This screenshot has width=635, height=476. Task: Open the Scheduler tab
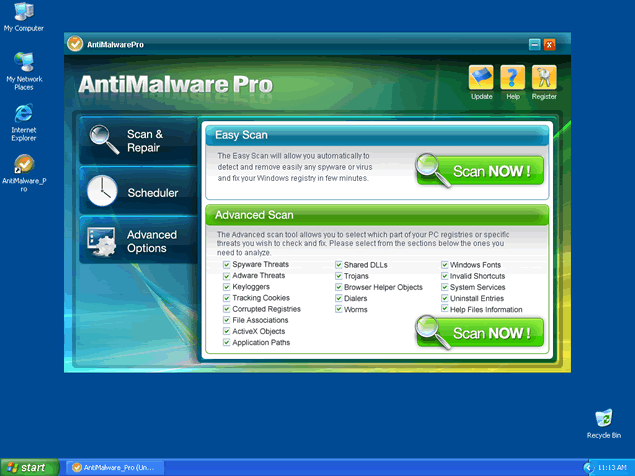[x=138, y=192]
